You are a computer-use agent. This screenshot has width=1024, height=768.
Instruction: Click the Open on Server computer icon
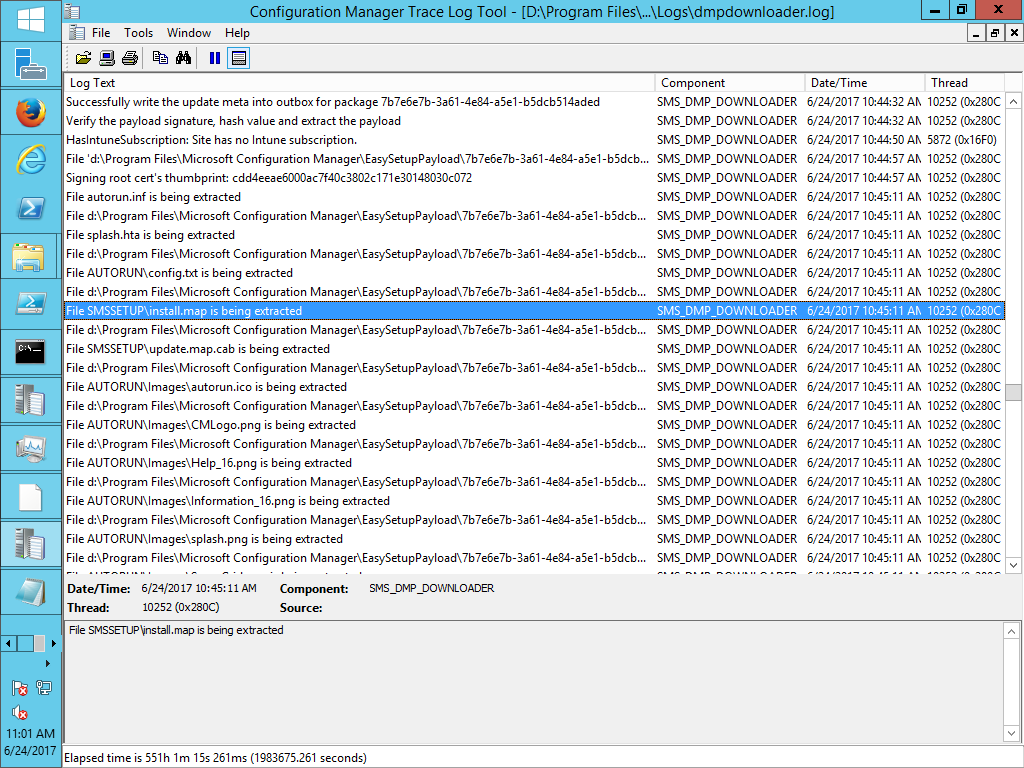107,58
